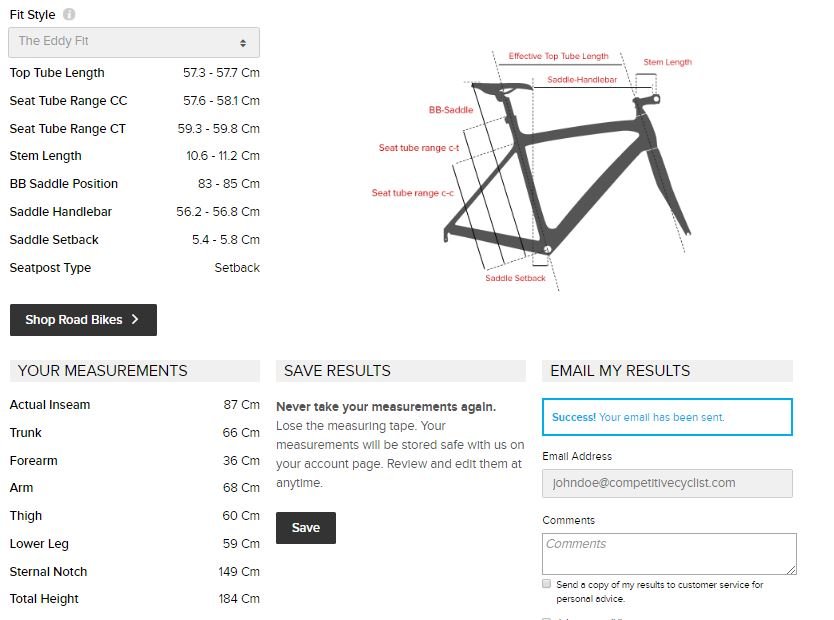Click the BB-Saddle diagram label
The image size is (834, 620).
click(451, 110)
